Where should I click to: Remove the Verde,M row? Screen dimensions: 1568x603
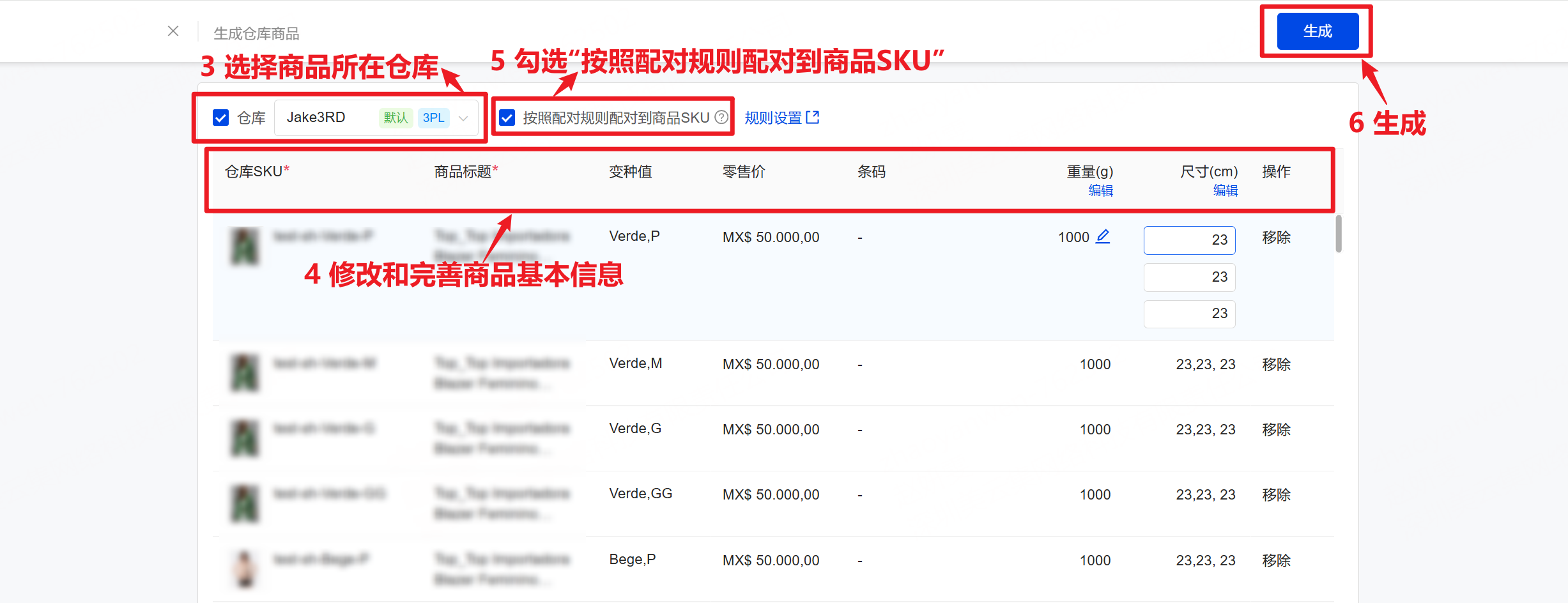(x=1276, y=365)
